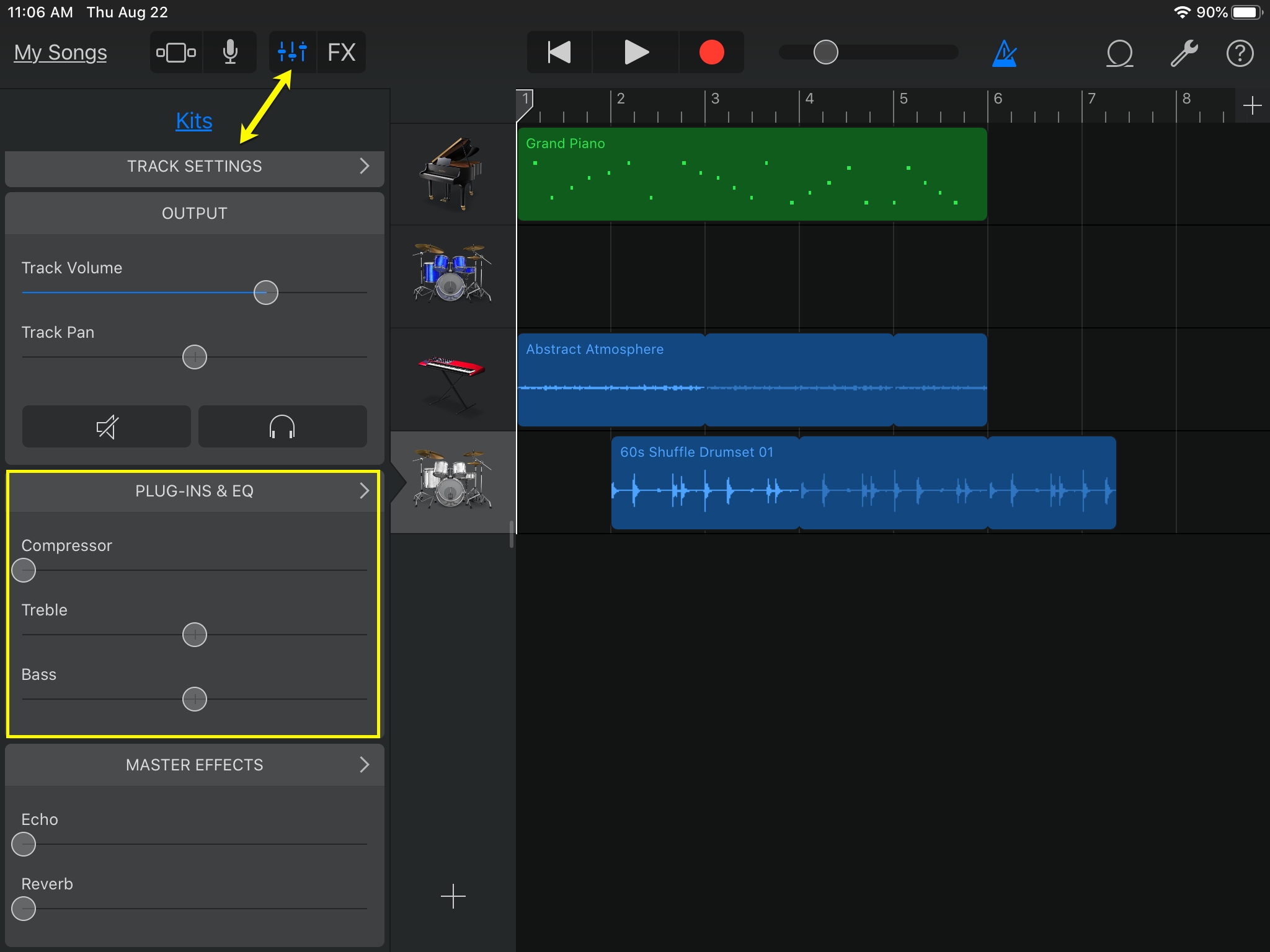Viewport: 1270px width, 952px height.
Task: Tap the OUTPUT section header
Action: tap(195, 213)
